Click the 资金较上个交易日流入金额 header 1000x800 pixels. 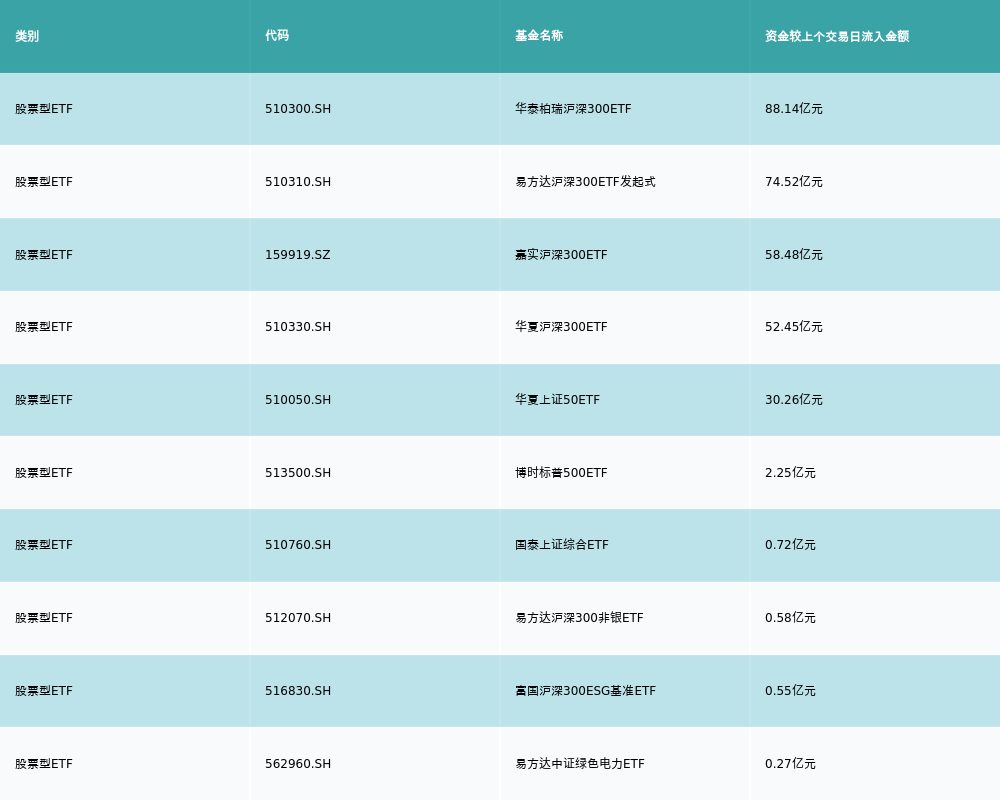837,36
